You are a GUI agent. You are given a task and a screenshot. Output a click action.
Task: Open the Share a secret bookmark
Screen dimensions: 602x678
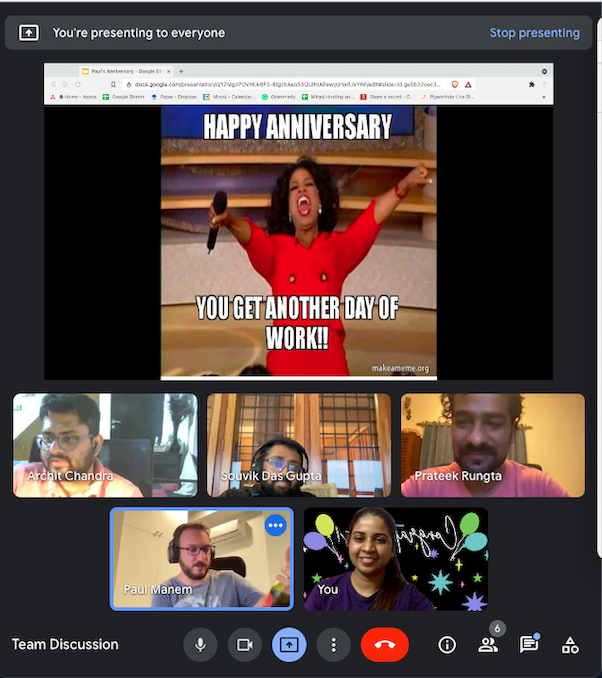[x=387, y=97]
